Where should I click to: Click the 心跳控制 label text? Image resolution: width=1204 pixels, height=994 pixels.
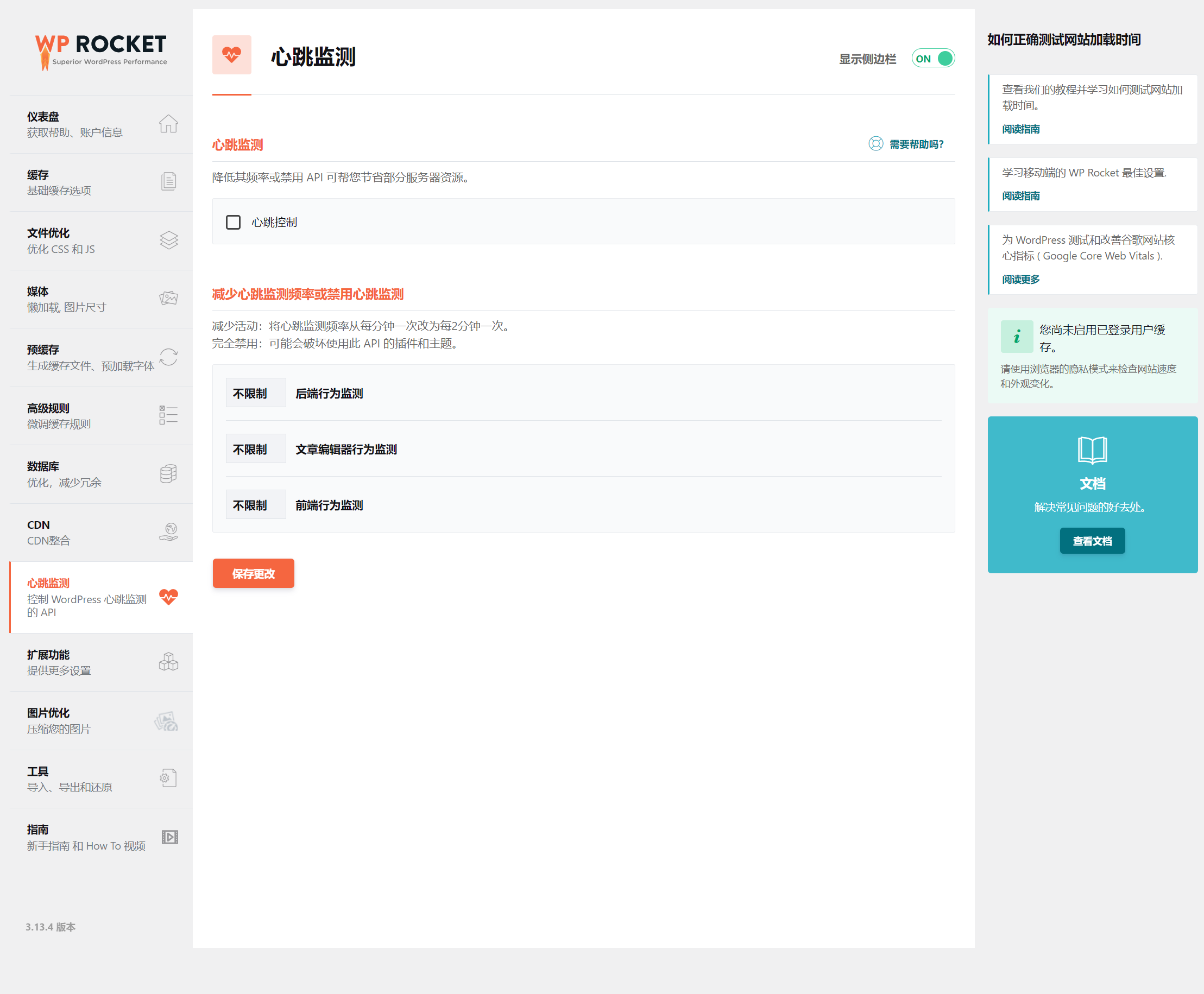(x=274, y=222)
